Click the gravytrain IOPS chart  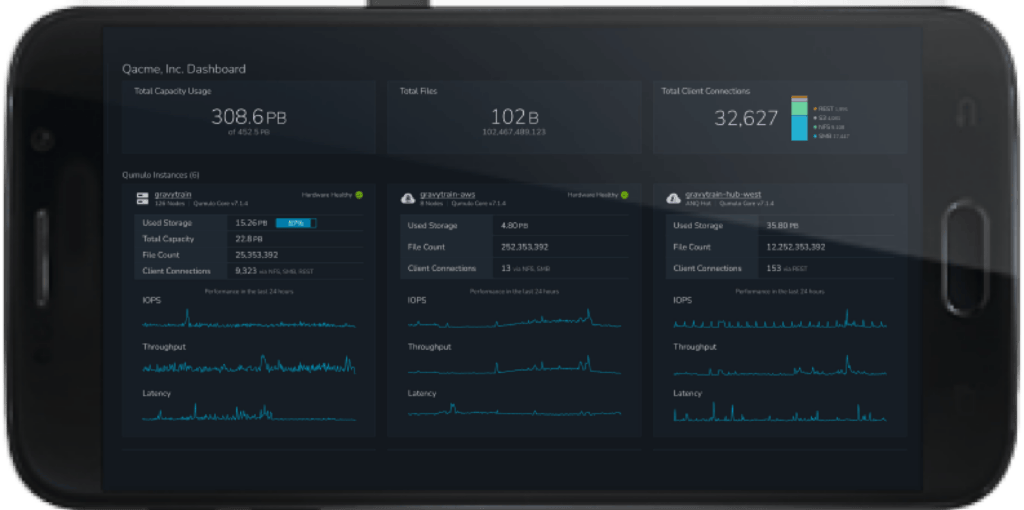pyautogui.click(x=247, y=318)
